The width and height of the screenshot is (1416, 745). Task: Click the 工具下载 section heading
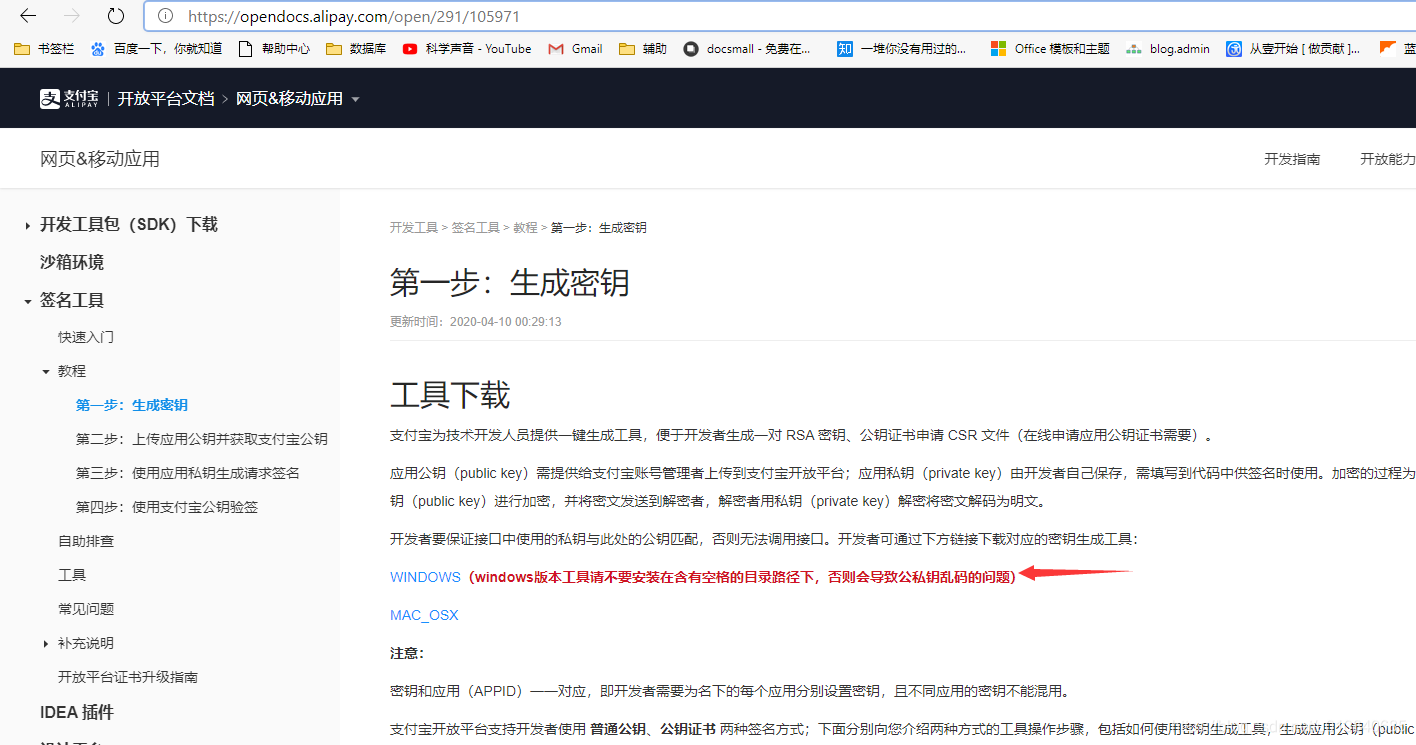(450, 395)
